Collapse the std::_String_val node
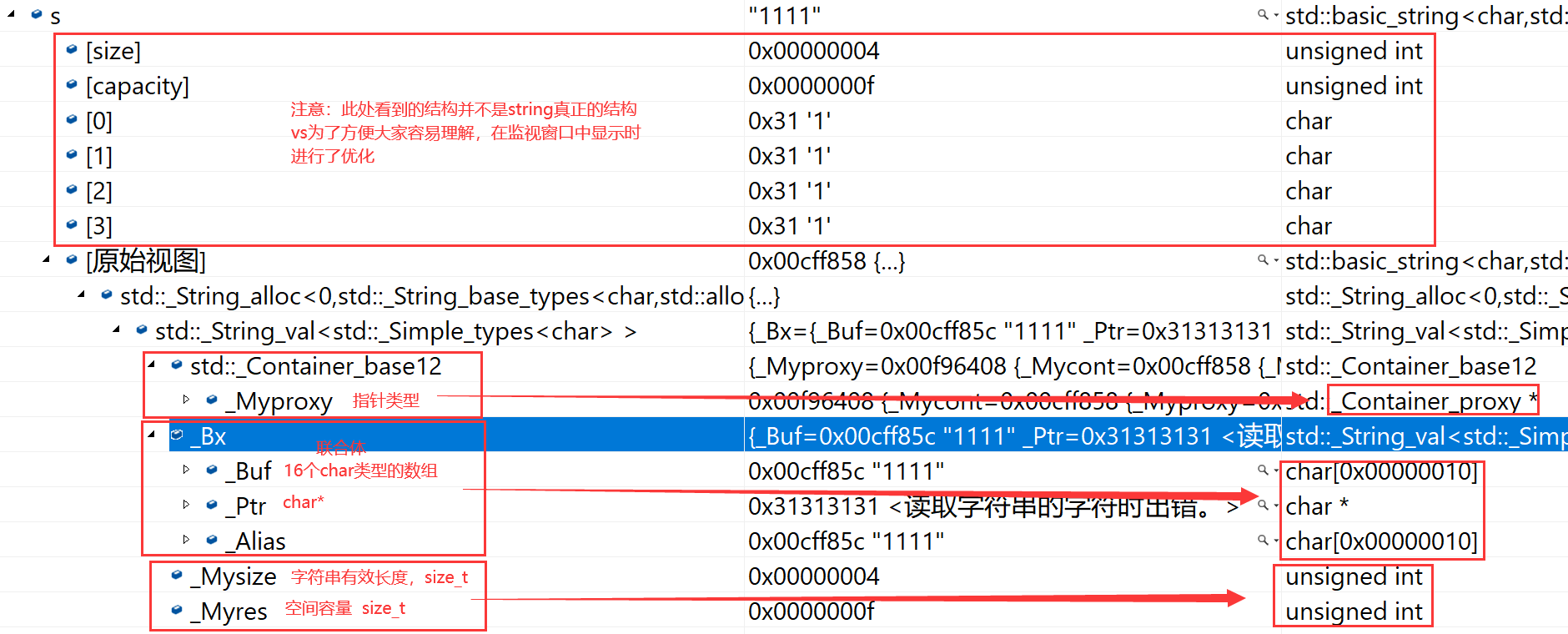Image resolution: width=1568 pixels, height=634 pixels. [117, 330]
